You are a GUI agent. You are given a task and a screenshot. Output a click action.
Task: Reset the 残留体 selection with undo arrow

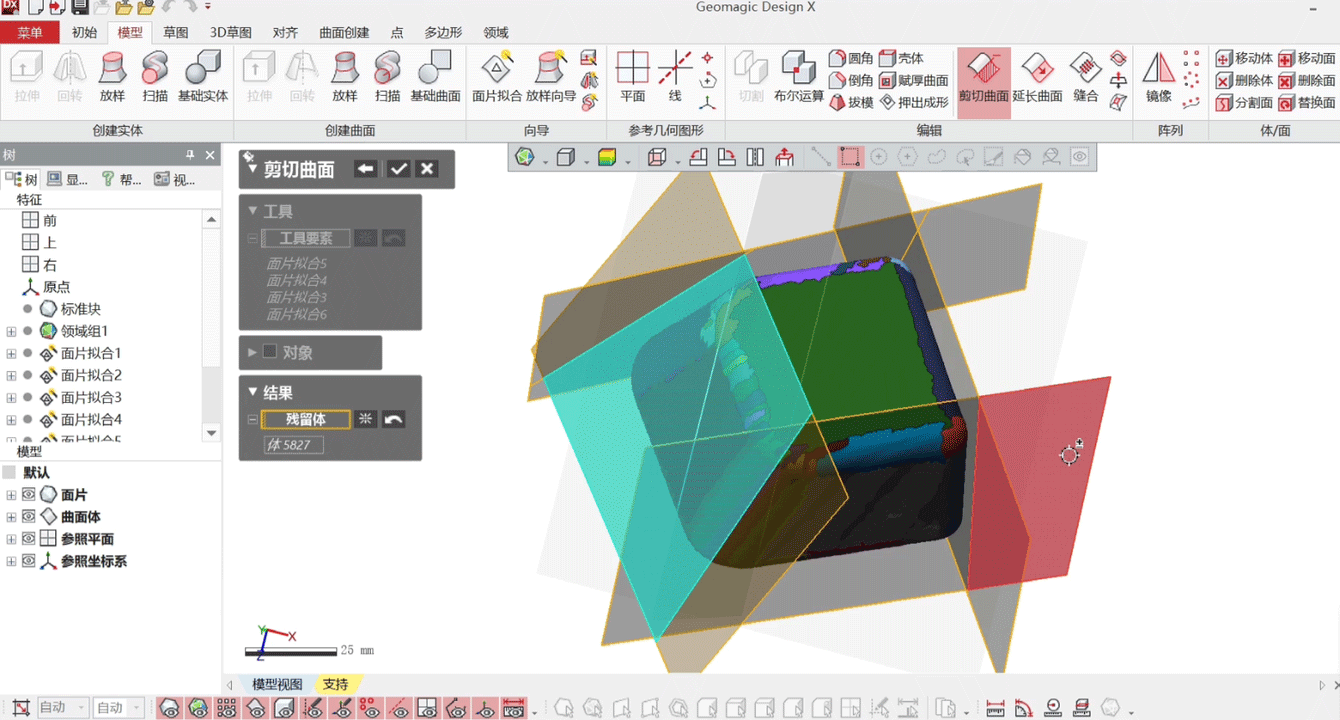393,419
